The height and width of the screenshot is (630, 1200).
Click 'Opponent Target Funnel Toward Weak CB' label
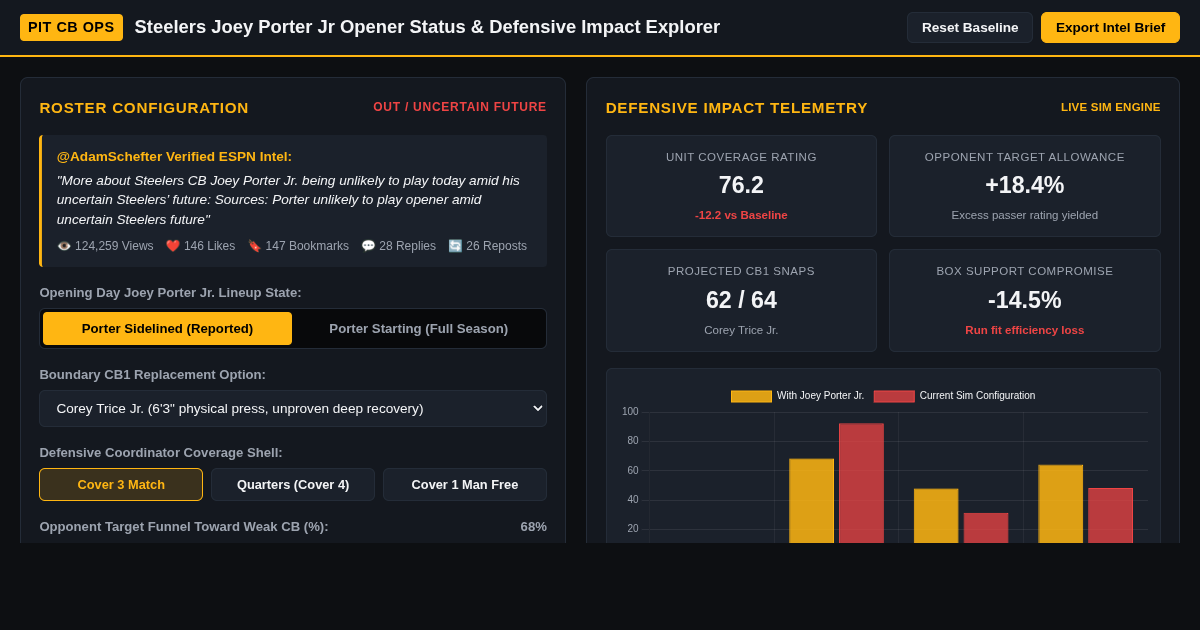click(x=184, y=526)
